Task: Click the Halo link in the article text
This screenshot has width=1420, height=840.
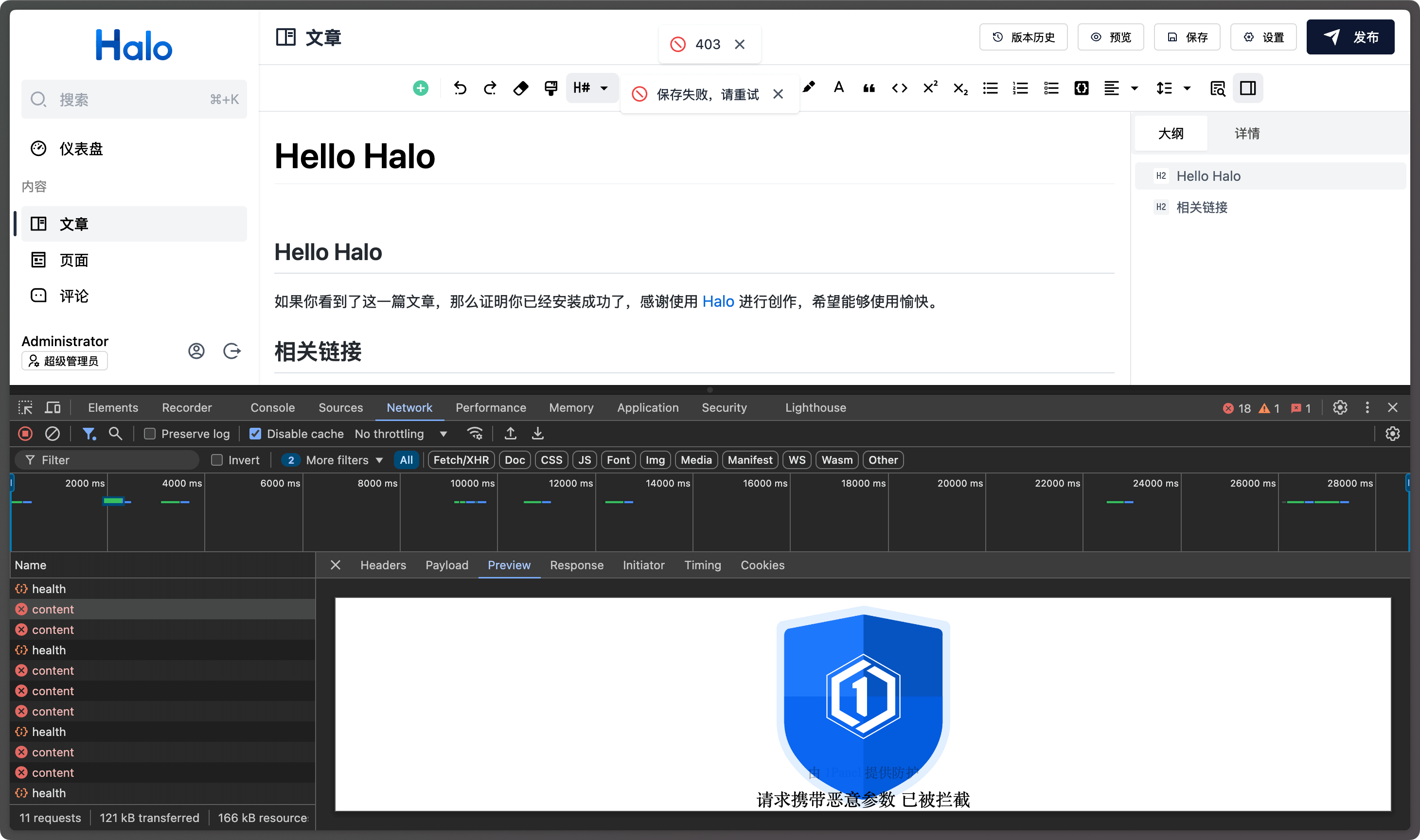Action: [x=718, y=302]
